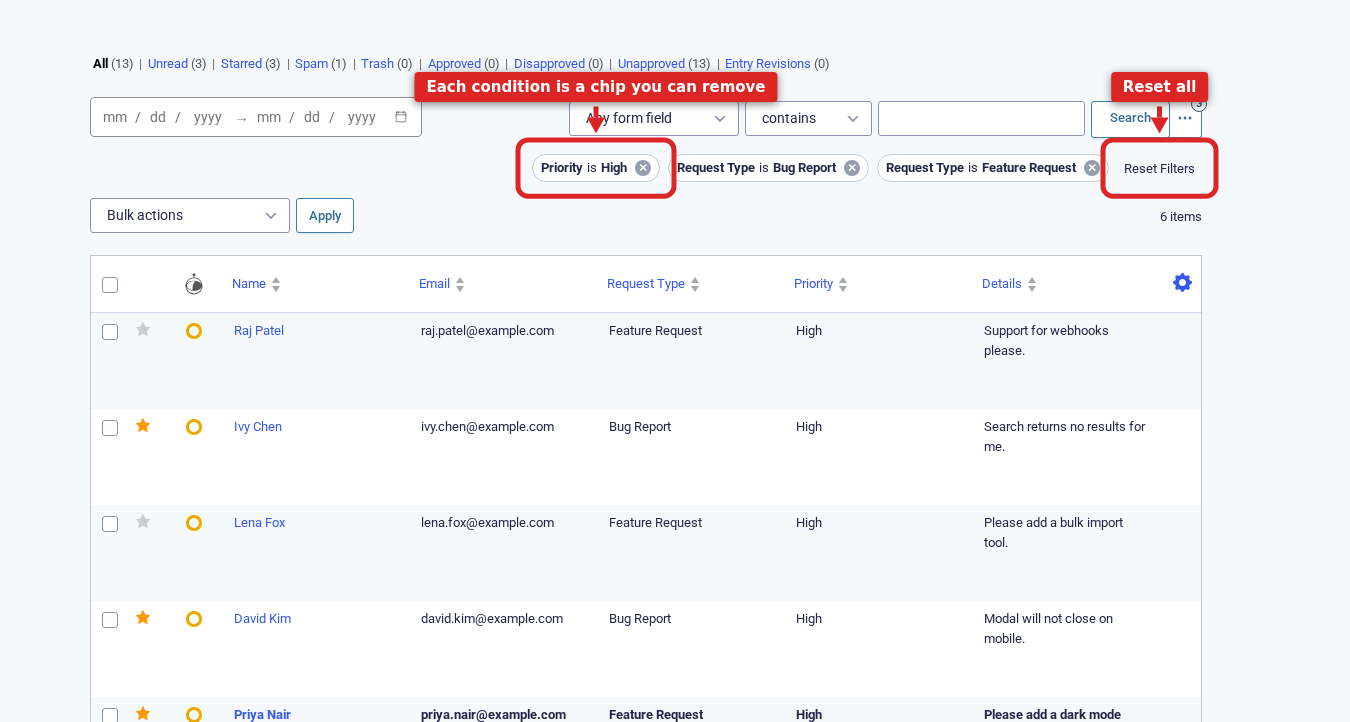Click the Name column header
This screenshot has height=722, width=1350.
pyautogui.click(x=249, y=284)
